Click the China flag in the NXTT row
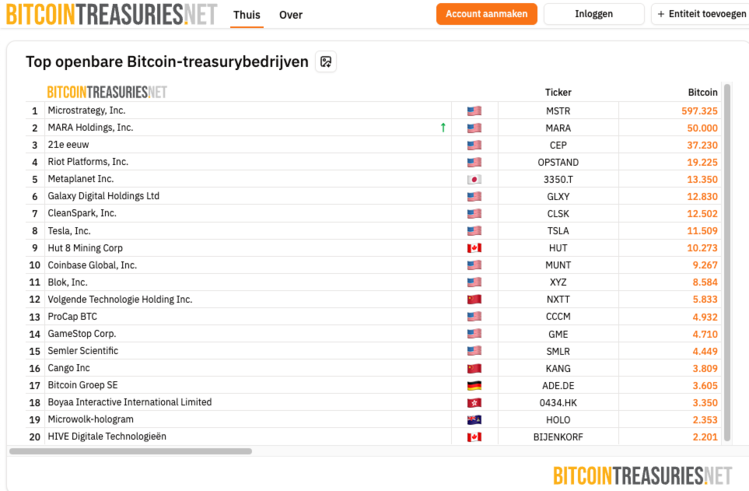The image size is (749, 491). coord(474,299)
